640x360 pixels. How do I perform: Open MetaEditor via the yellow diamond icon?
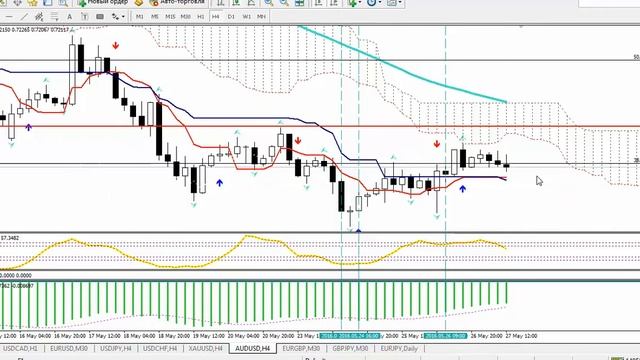pyautogui.click(x=139, y=2)
